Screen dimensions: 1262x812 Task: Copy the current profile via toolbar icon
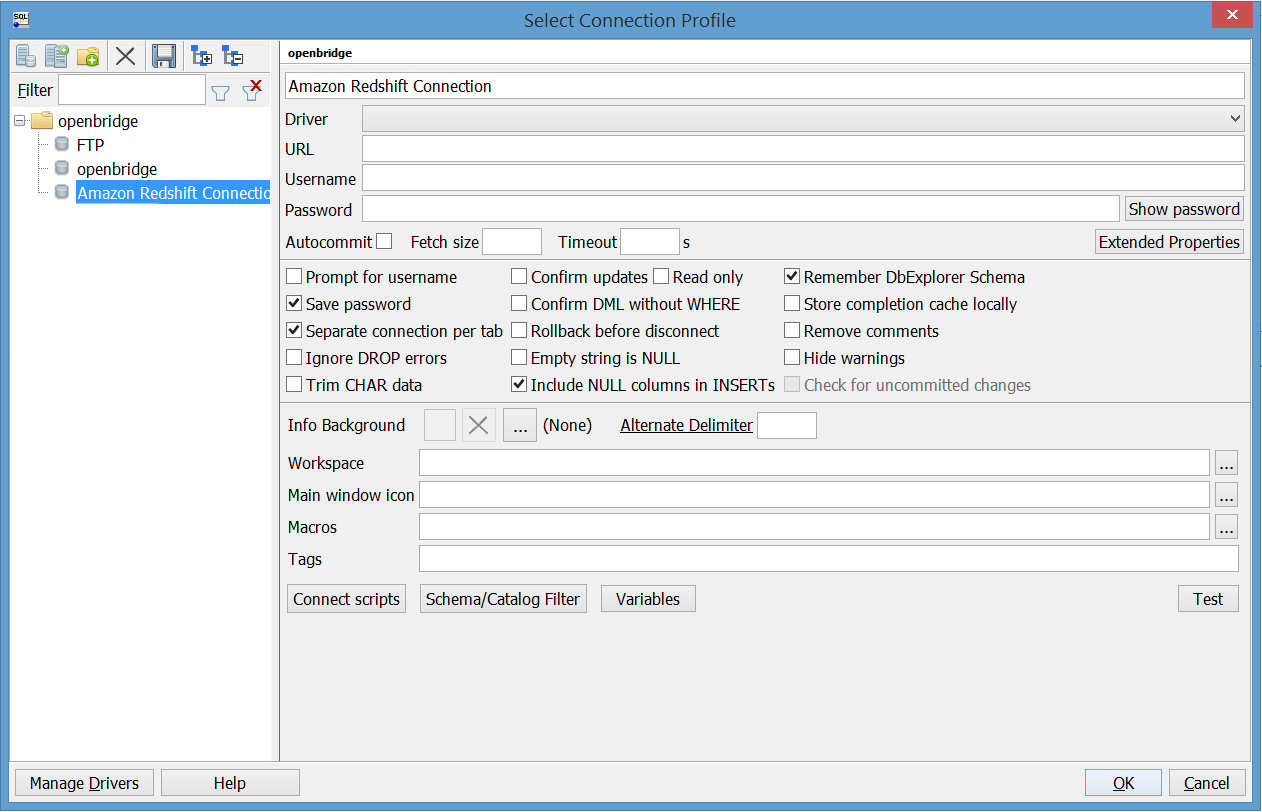pyautogui.click(x=57, y=56)
